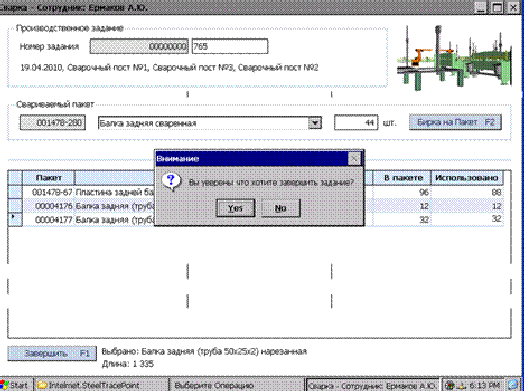
Task: Decline with the No button
Action: coord(281,208)
